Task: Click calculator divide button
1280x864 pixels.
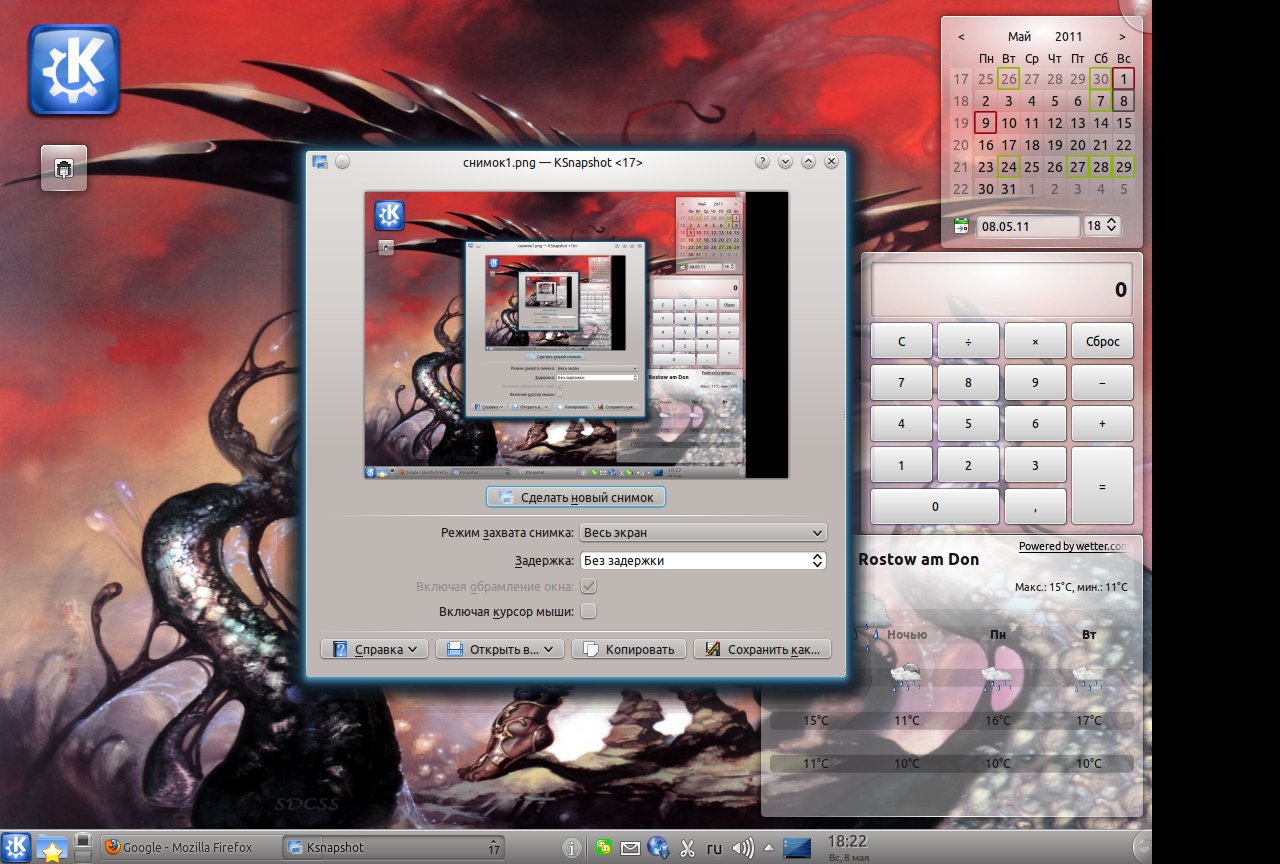Action: [x=968, y=341]
